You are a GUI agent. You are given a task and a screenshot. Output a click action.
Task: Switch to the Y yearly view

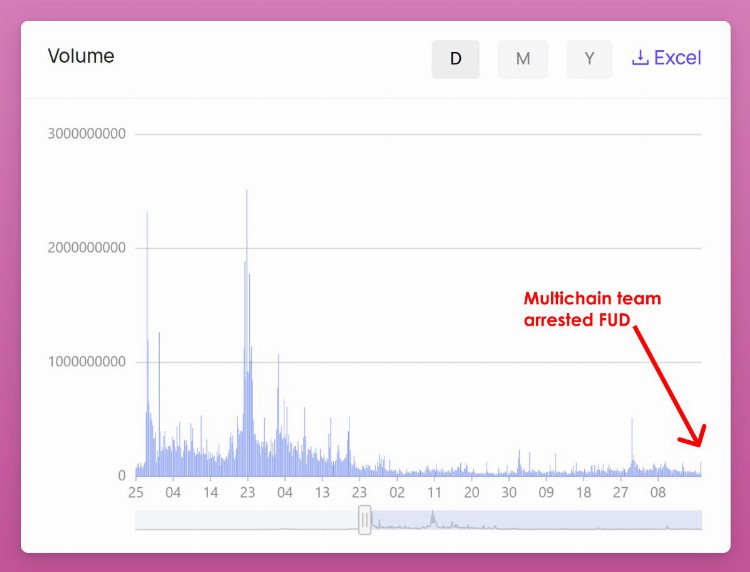click(589, 59)
